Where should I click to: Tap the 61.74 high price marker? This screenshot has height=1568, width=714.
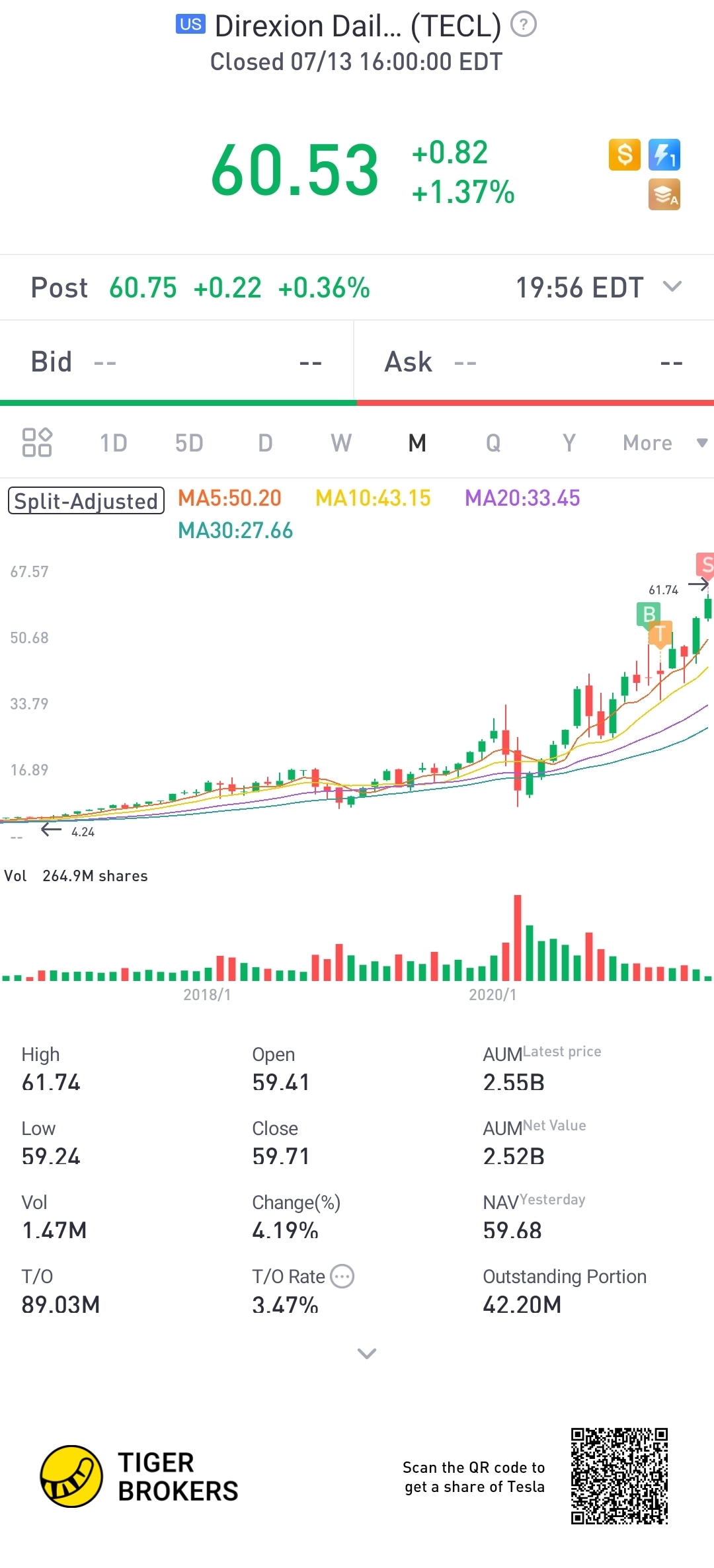pyautogui.click(x=664, y=590)
